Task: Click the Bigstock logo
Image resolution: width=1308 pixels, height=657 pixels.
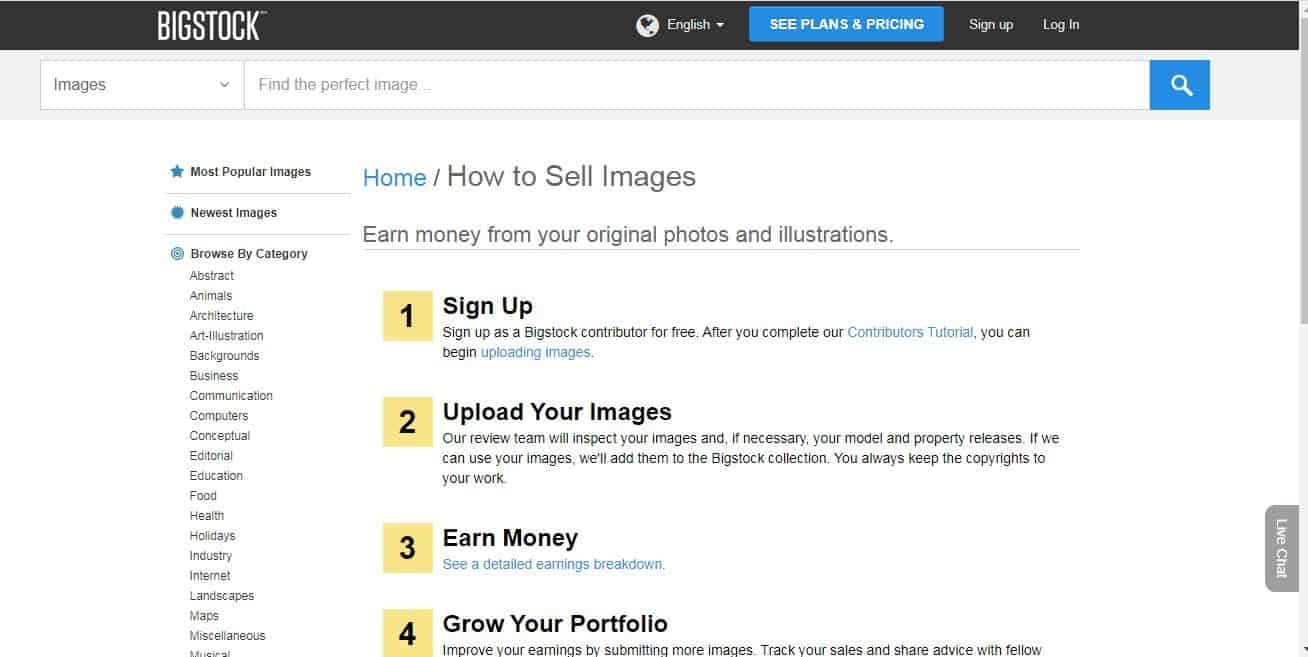Action: (210, 24)
